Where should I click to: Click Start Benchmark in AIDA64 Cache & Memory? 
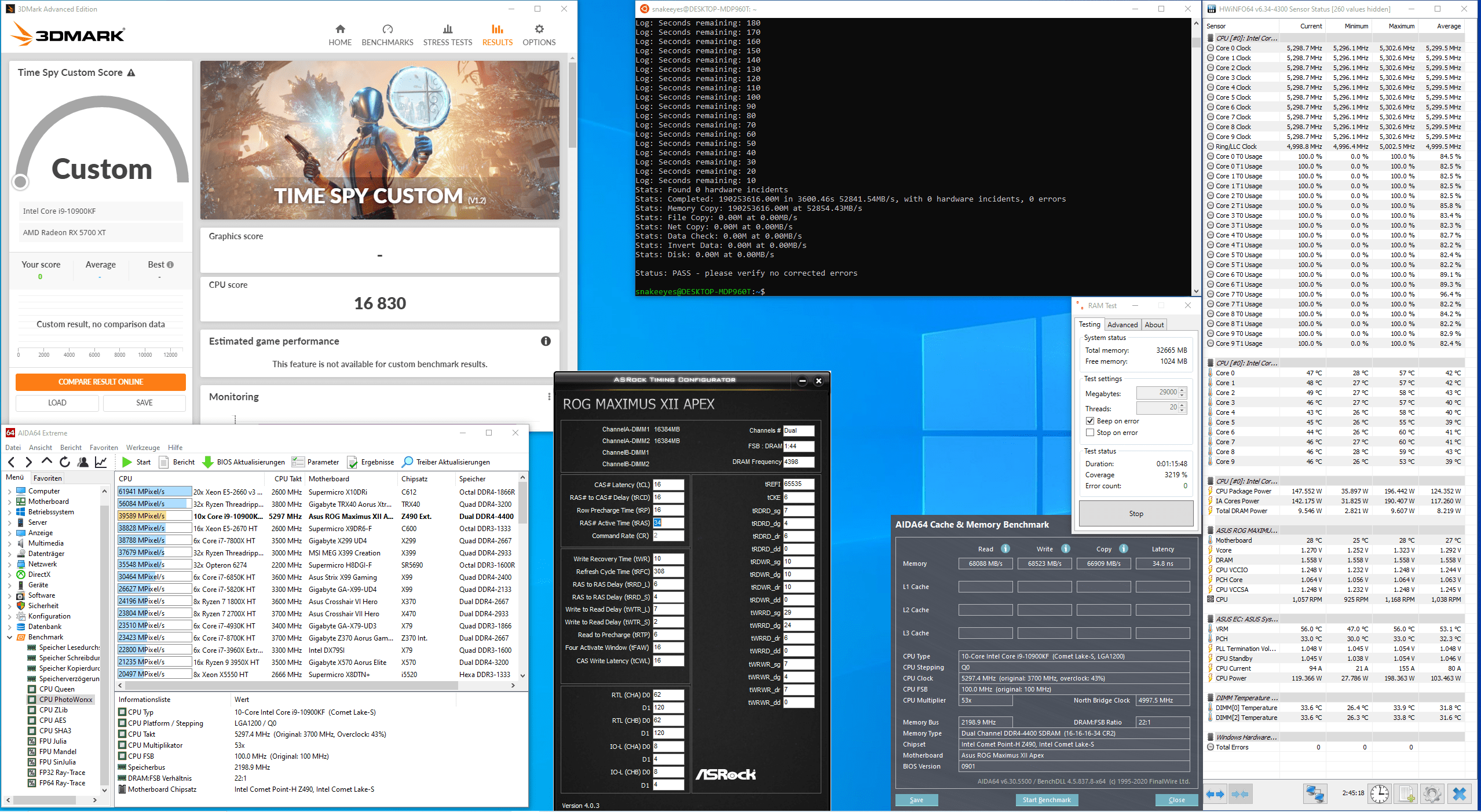(1046, 800)
